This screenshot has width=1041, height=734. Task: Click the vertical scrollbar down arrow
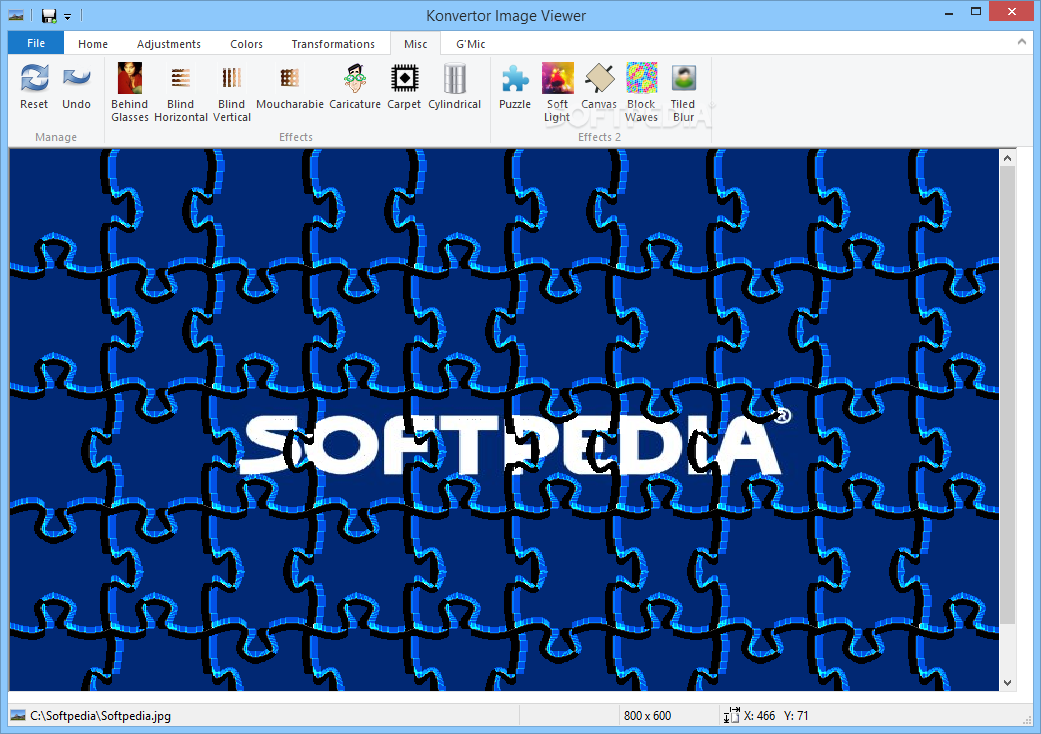point(1007,683)
